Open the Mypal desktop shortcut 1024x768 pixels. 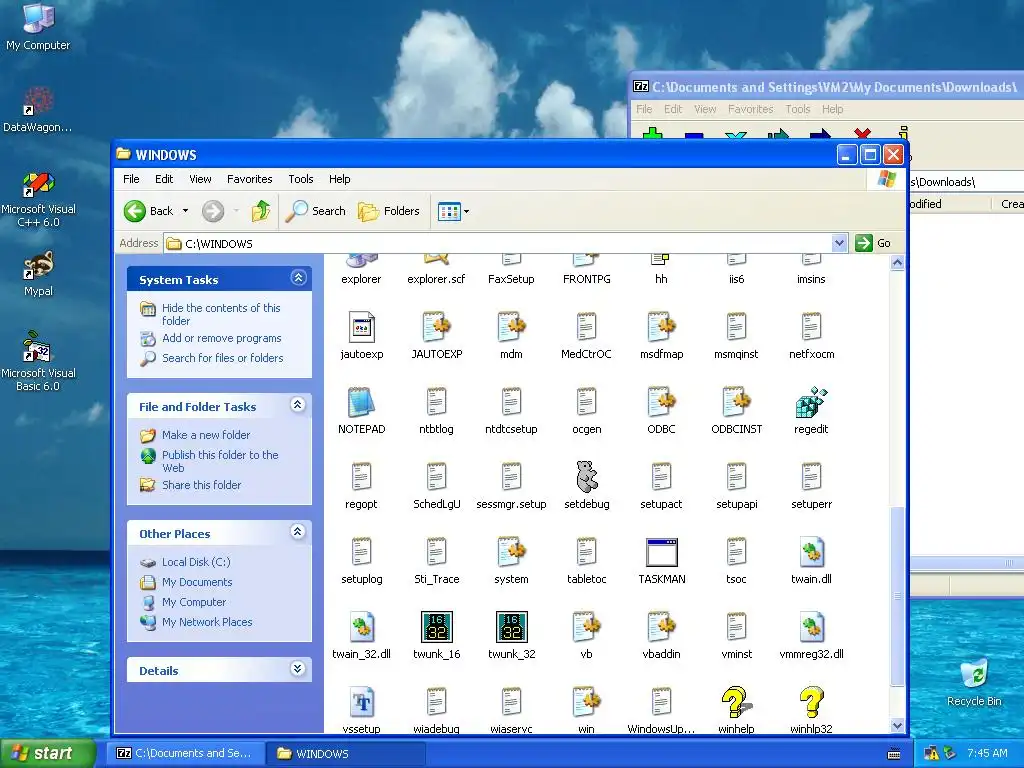coord(38,274)
